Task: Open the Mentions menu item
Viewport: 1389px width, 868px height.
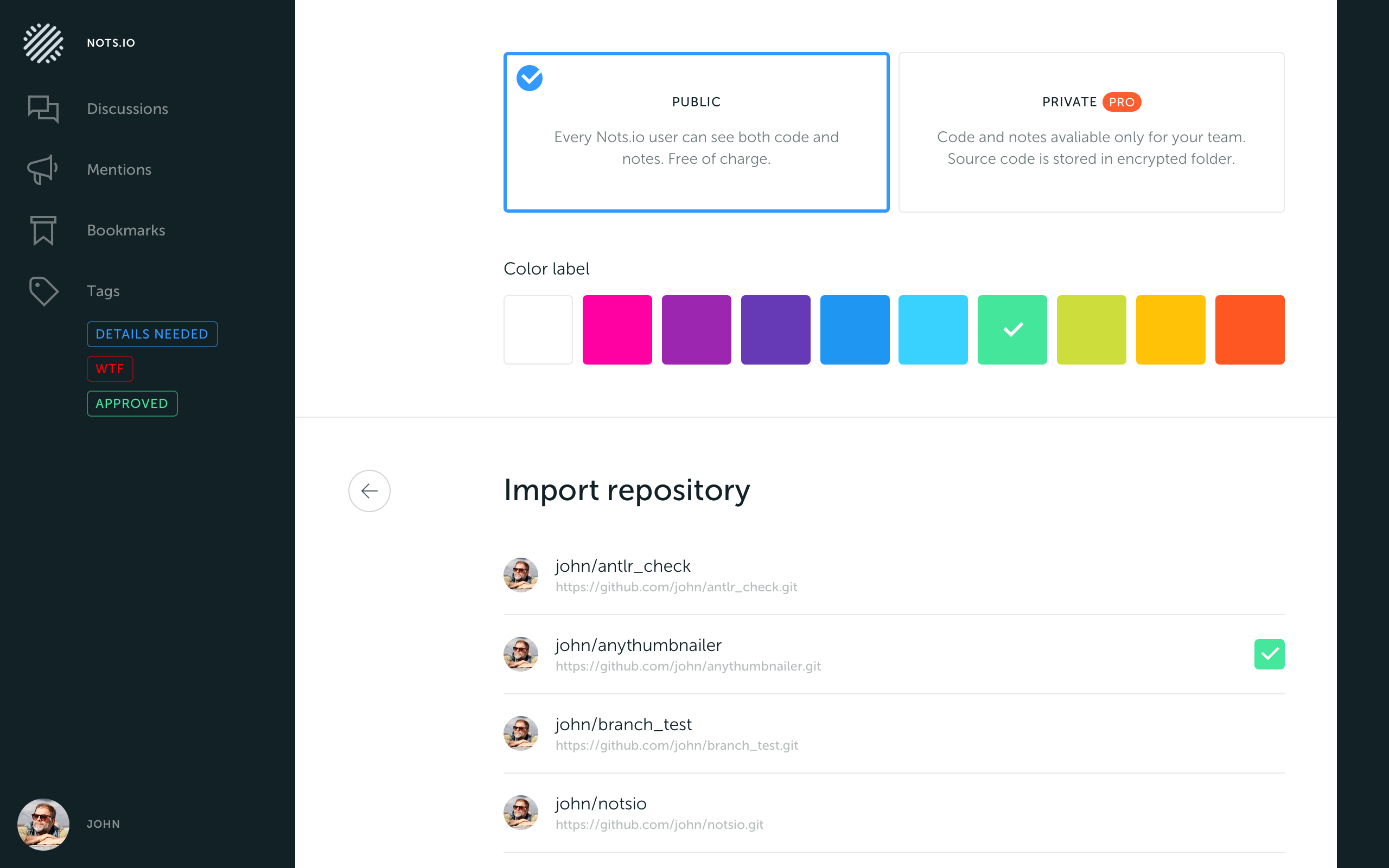Action: (119, 169)
